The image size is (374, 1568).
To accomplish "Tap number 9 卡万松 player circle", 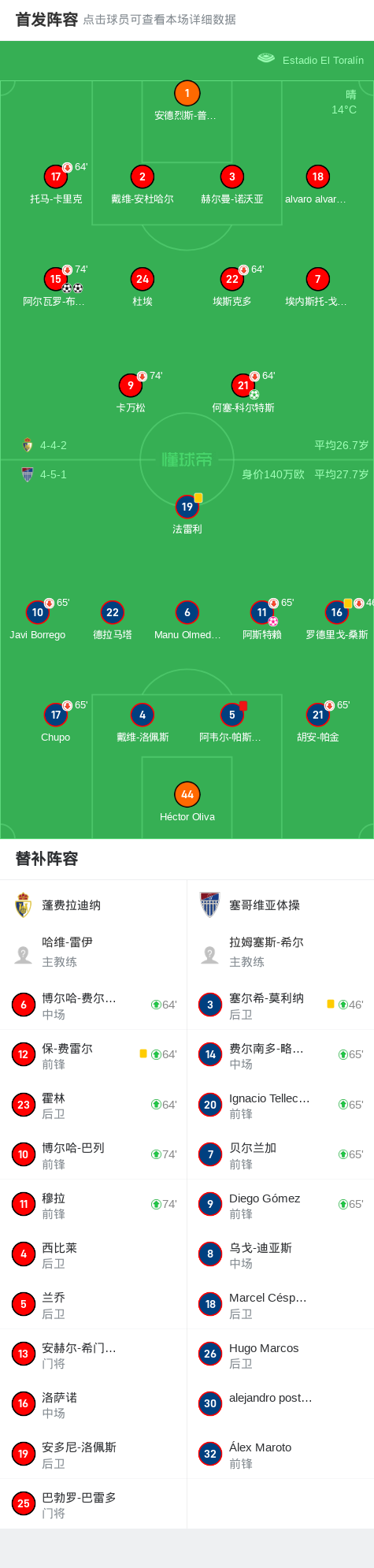I will pos(131,385).
